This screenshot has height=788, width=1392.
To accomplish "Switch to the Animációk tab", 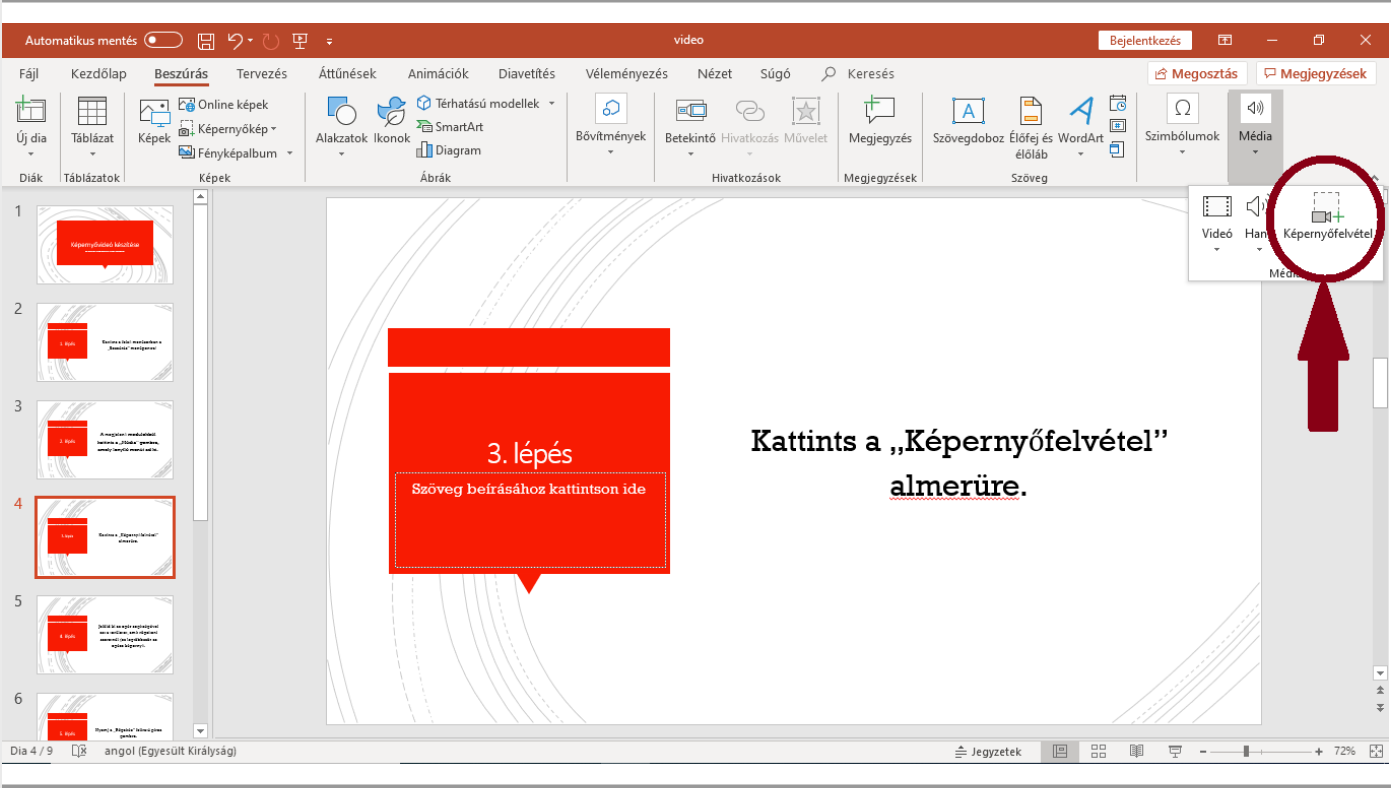I will [438, 74].
